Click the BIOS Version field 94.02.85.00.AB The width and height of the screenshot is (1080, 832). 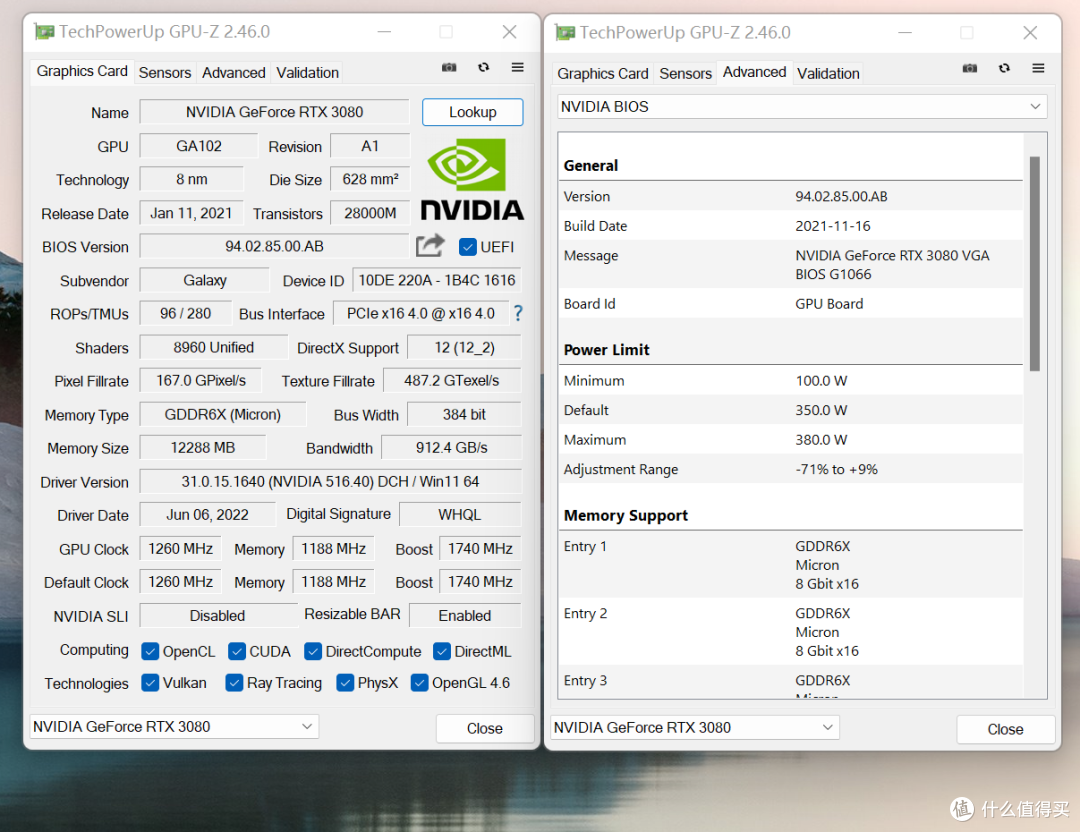pos(274,247)
